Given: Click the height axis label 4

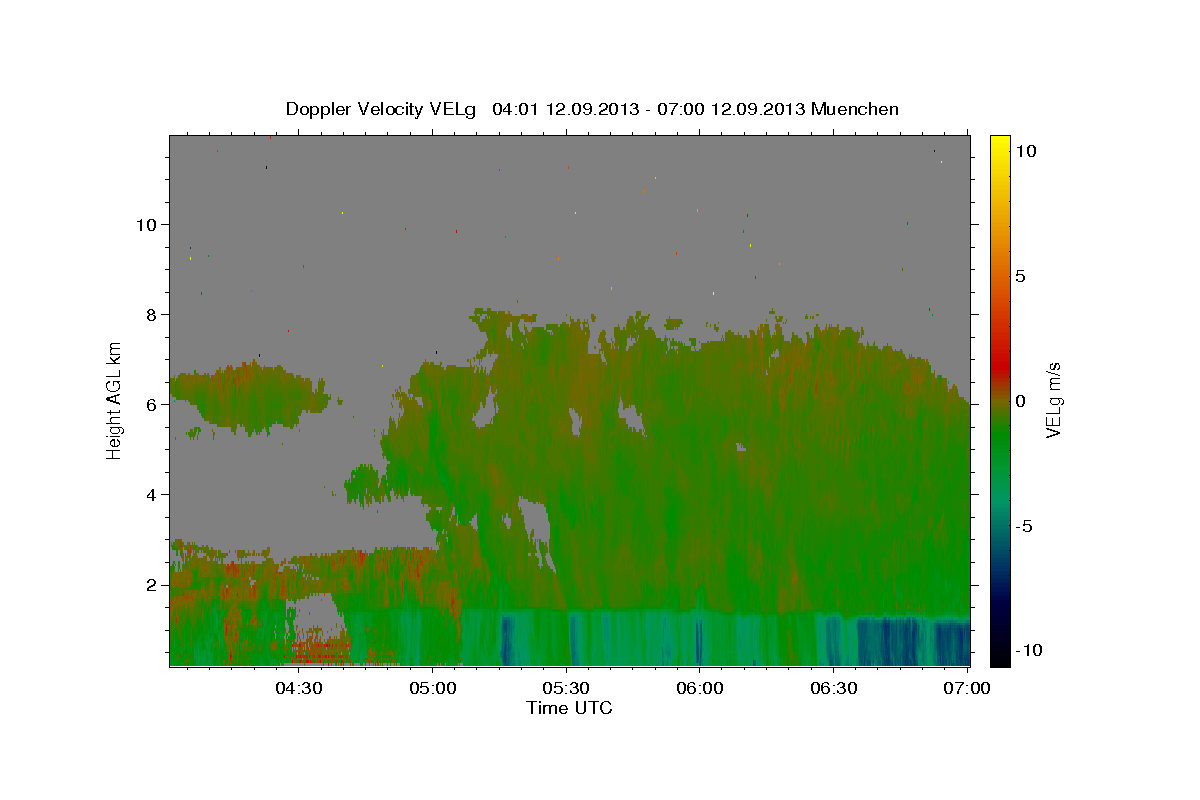Looking at the screenshot, I should pos(151,494).
